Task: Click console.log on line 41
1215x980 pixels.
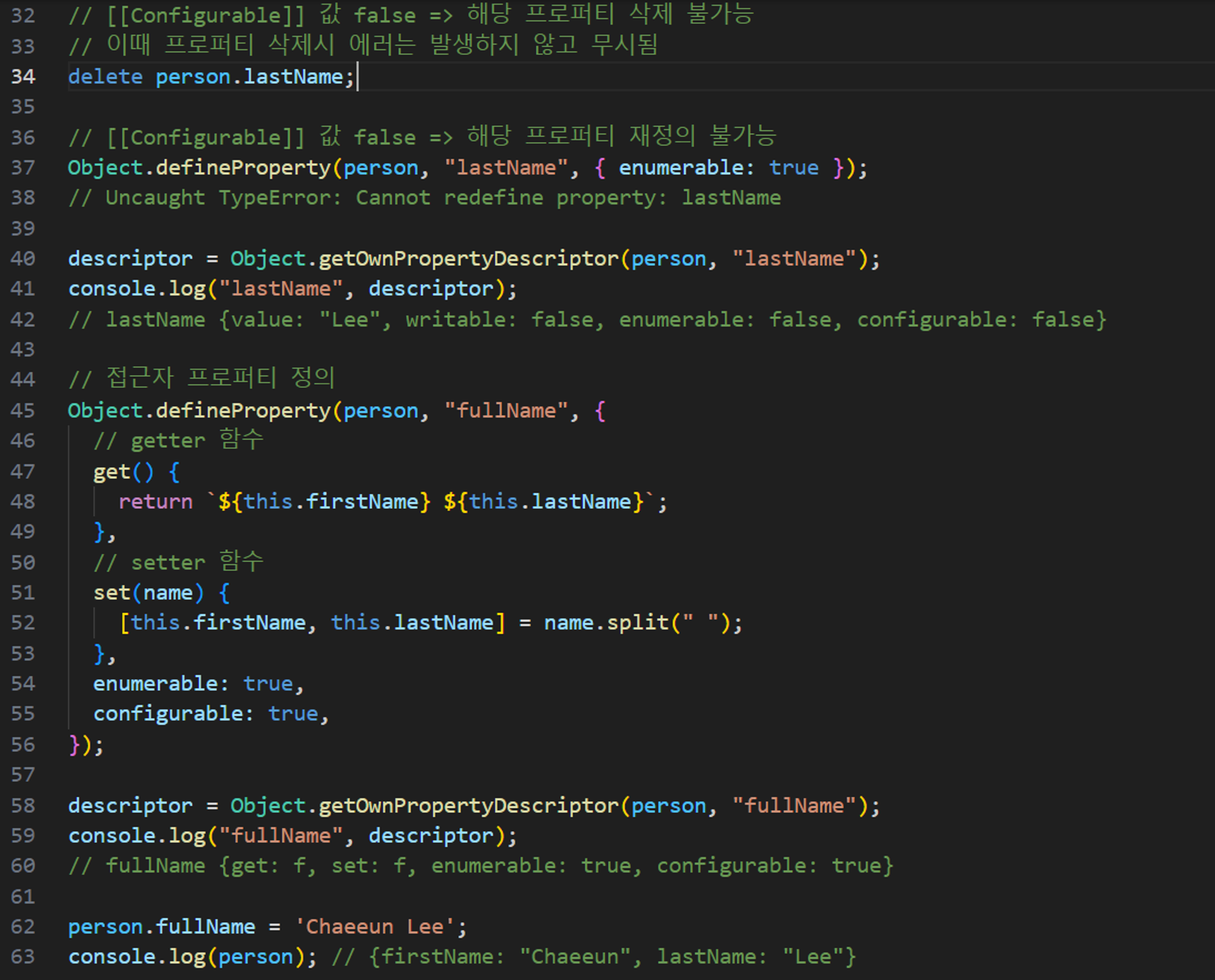Action: [137, 289]
